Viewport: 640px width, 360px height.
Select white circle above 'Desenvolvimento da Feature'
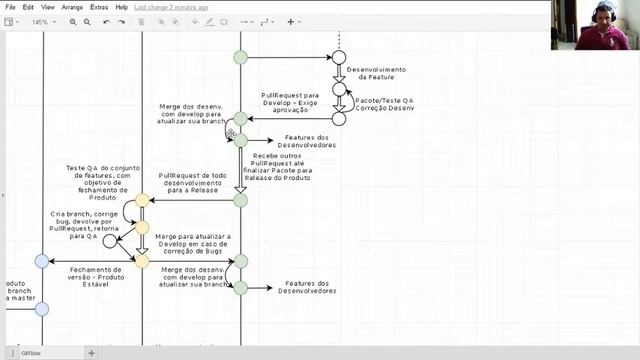pyautogui.click(x=339, y=57)
